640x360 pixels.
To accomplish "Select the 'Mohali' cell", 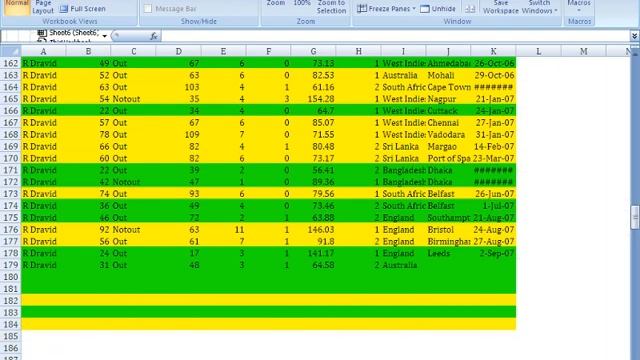I will (x=449, y=75).
